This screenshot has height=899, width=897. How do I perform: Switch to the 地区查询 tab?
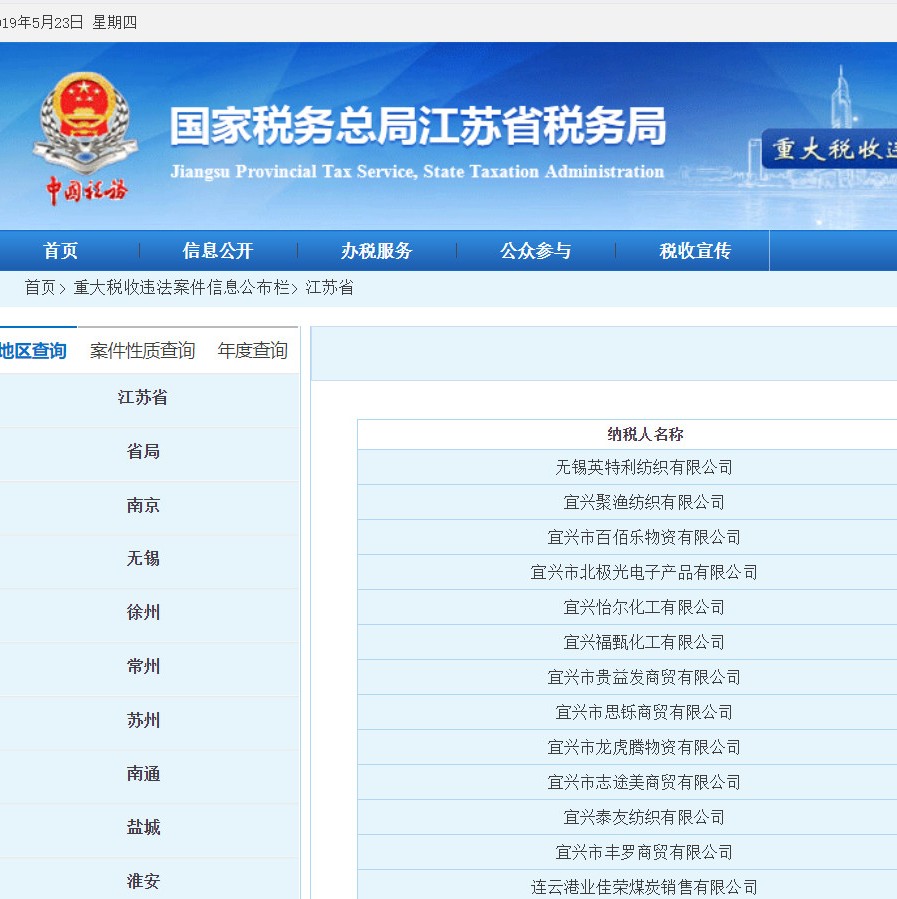(33, 350)
